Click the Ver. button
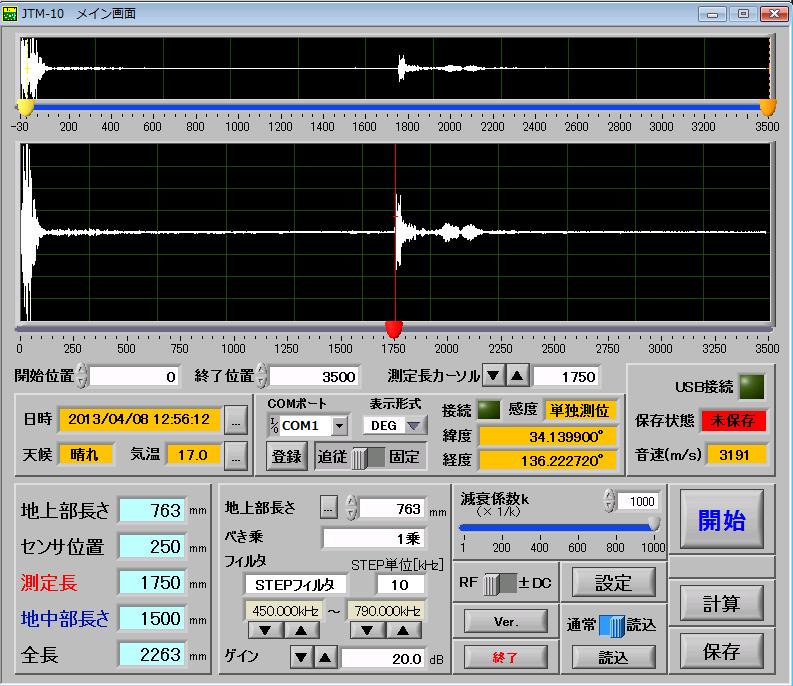This screenshot has height=686, width=793. point(505,621)
